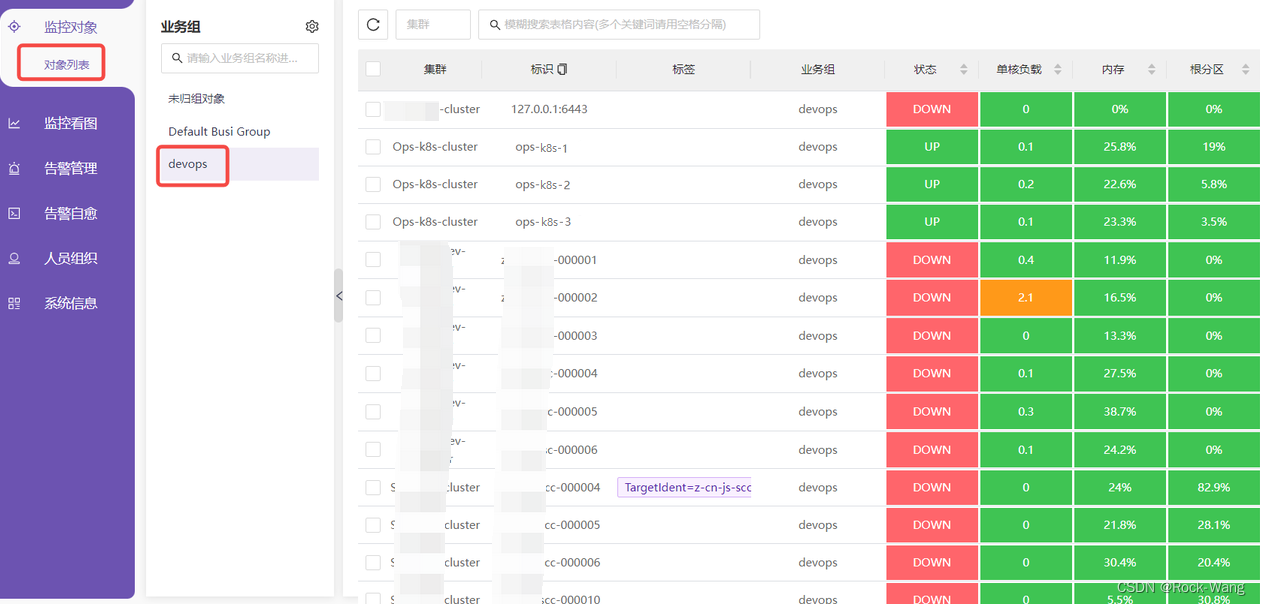1261x605 pixels.
Task: Sort by 根分区 column
Action: click(x=1245, y=69)
